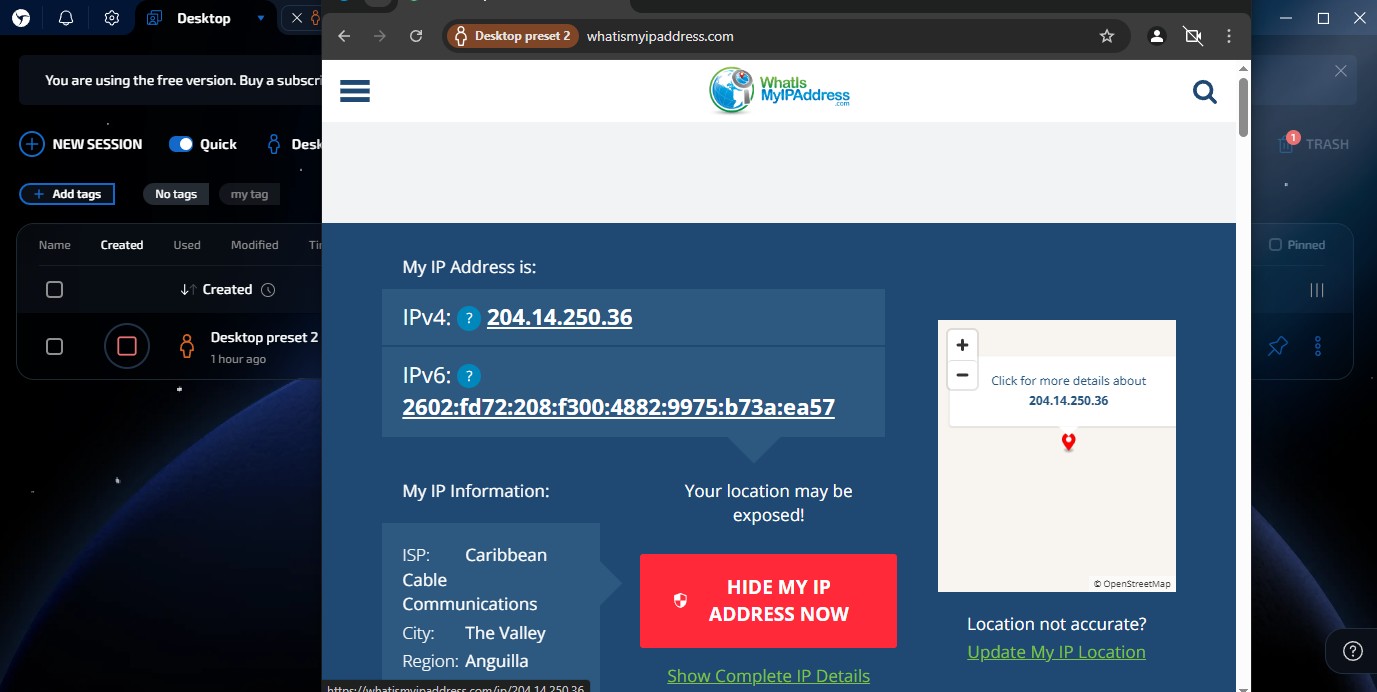Open the settings gear in top bar
1377x692 pixels.
tap(112, 18)
